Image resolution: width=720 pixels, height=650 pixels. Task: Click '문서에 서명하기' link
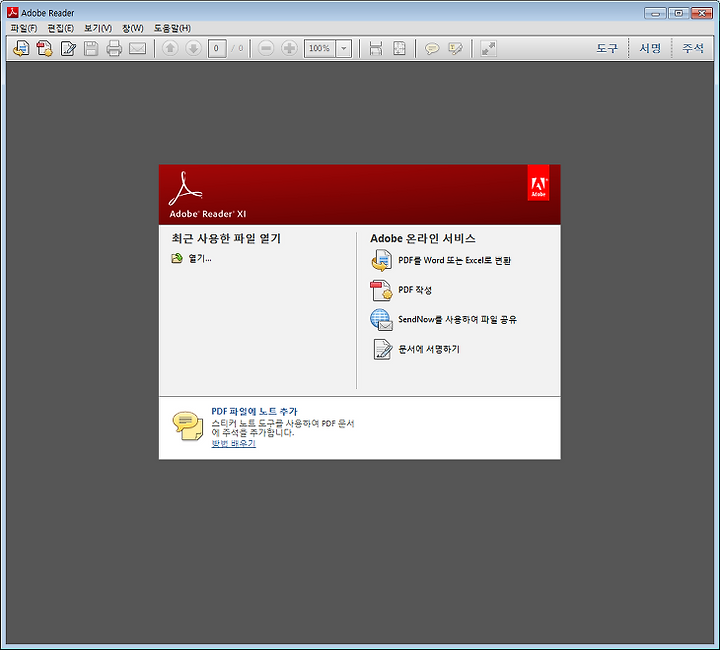coord(428,349)
